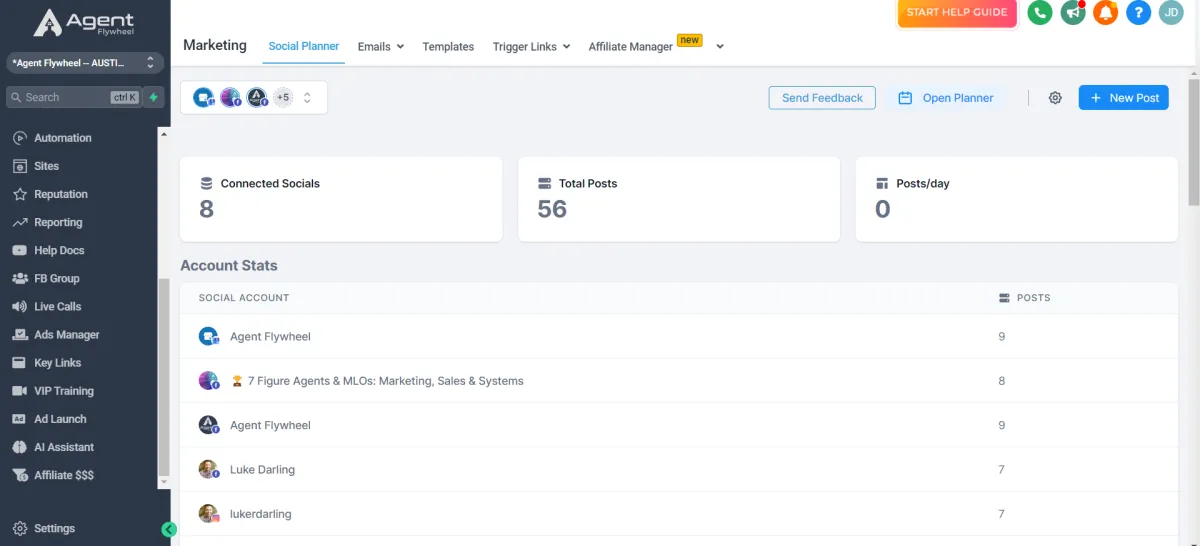Image resolution: width=1200 pixels, height=546 pixels.
Task: Click the FB Group people icon
Action: [x=19, y=278]
